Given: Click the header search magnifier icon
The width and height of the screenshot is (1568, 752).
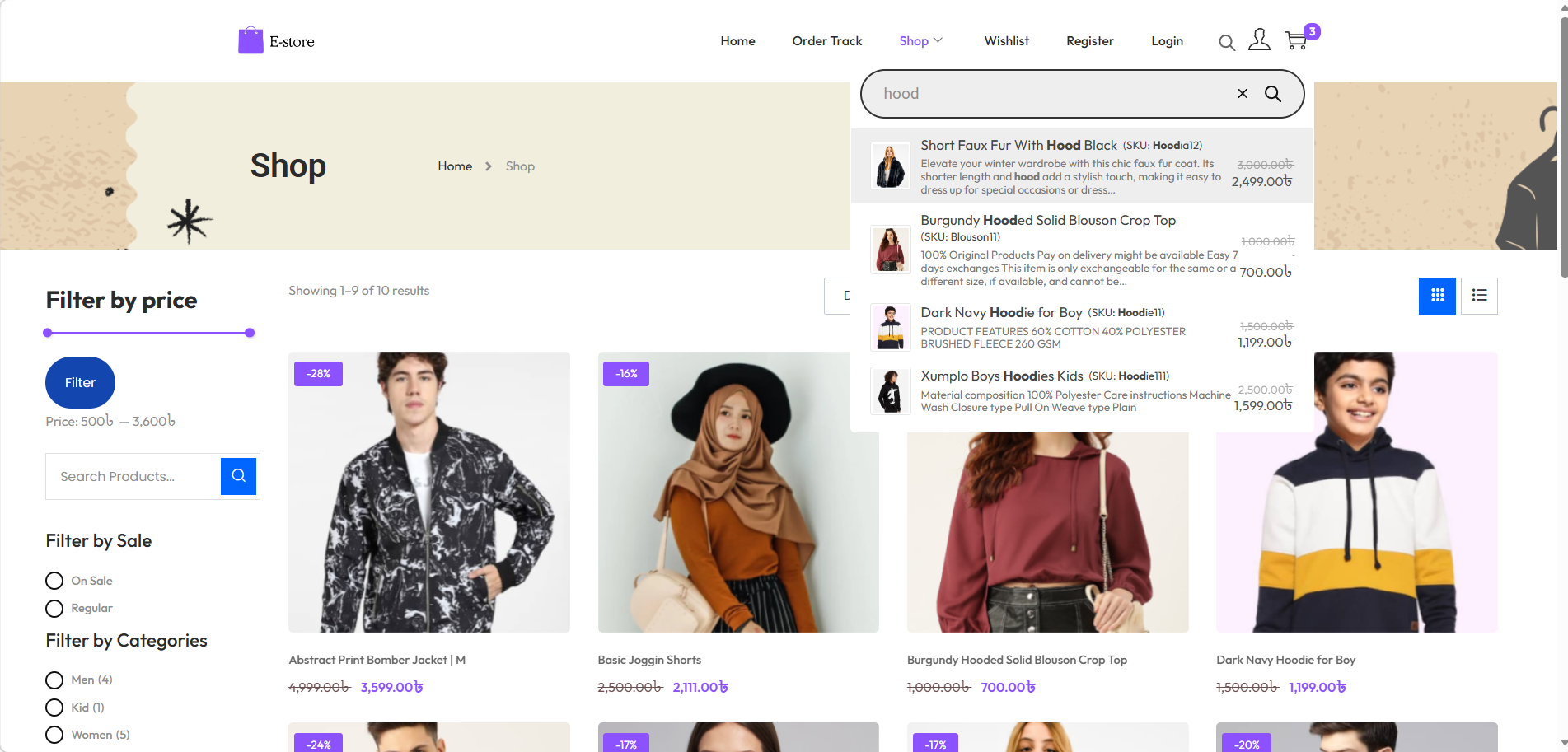Looking at the screenshot, I should pyautogui.click(x=1227, y=43).
